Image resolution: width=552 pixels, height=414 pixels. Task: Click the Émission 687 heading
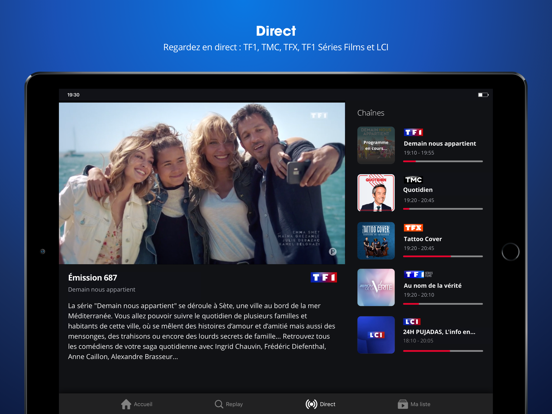(93, 278)
